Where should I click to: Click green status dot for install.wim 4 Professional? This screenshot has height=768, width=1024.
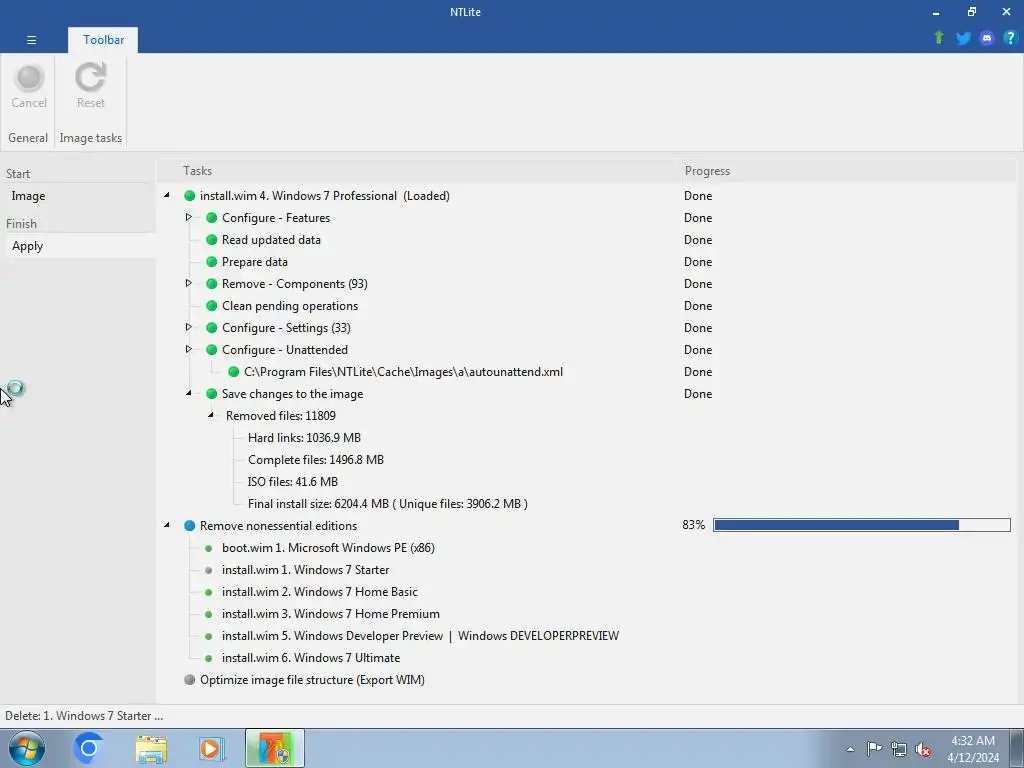coord(189,196)
